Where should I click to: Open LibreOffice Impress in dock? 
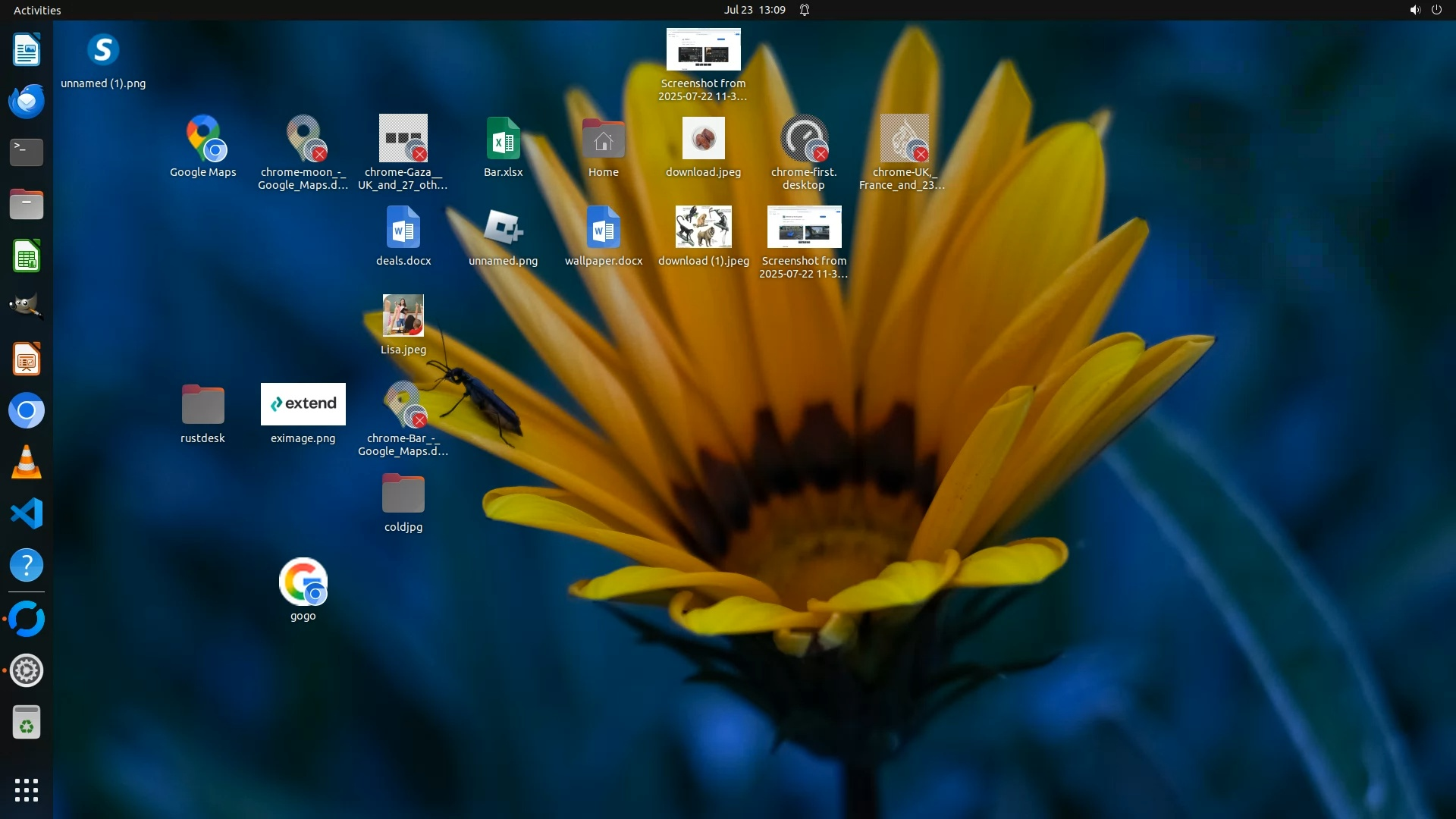point(27,359)
